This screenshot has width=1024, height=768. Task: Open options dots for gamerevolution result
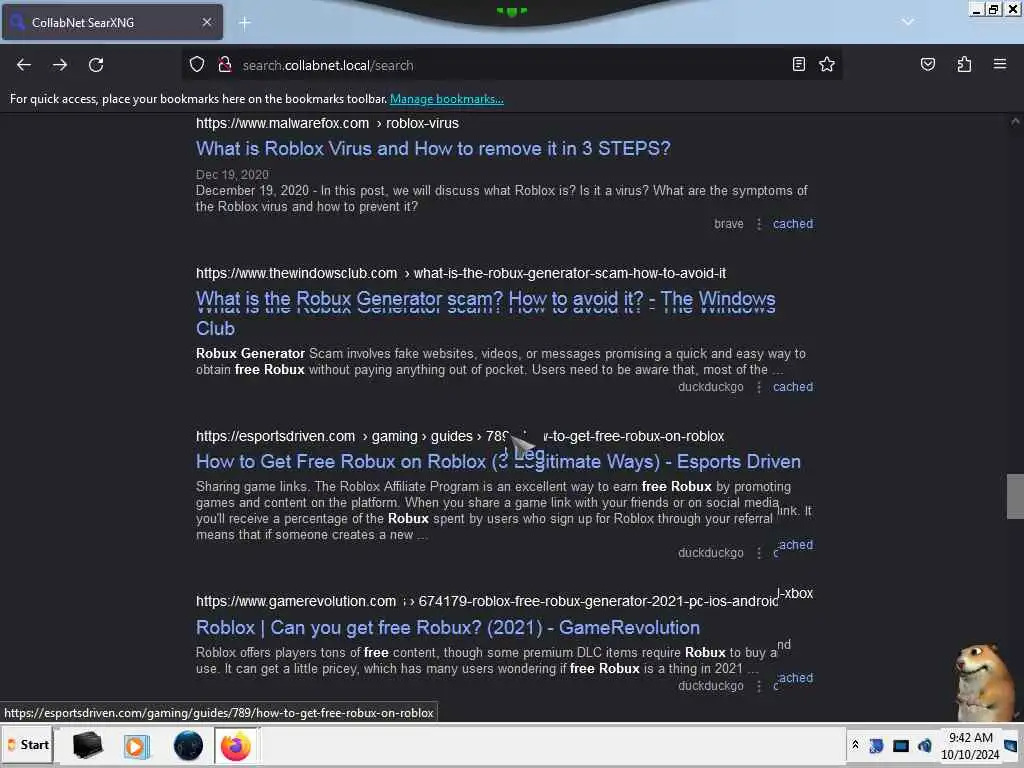tap(758, 686)
